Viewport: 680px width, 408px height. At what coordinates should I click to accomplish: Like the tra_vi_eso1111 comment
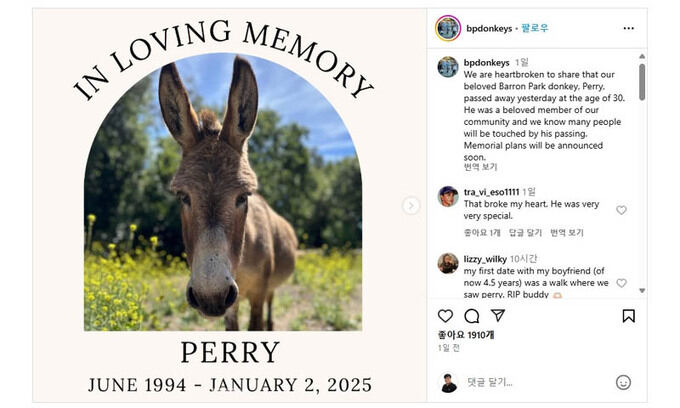(x=621, y=210)
